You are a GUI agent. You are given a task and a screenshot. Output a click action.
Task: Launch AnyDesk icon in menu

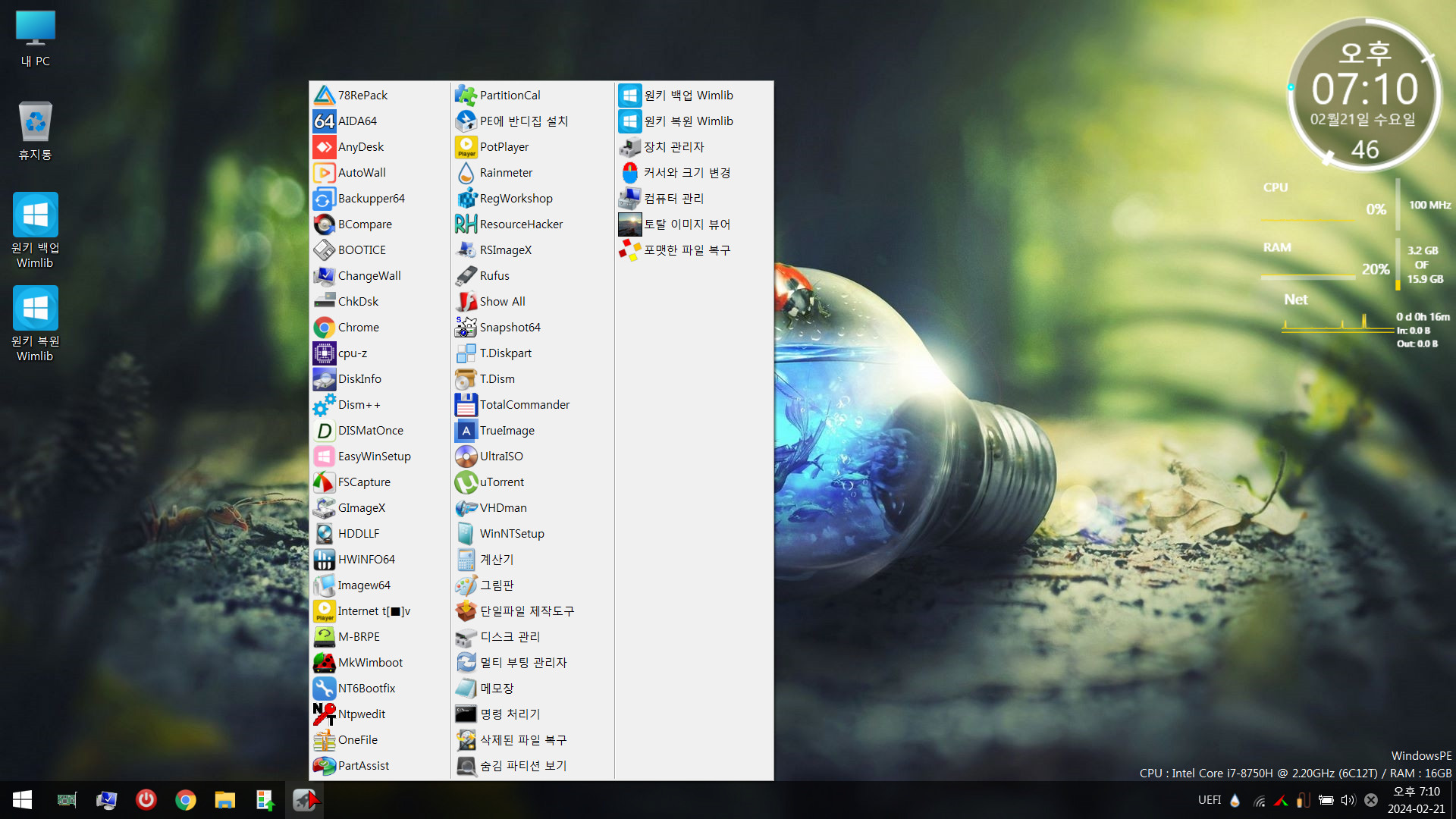pyautogui.click(x=324, y=147)
